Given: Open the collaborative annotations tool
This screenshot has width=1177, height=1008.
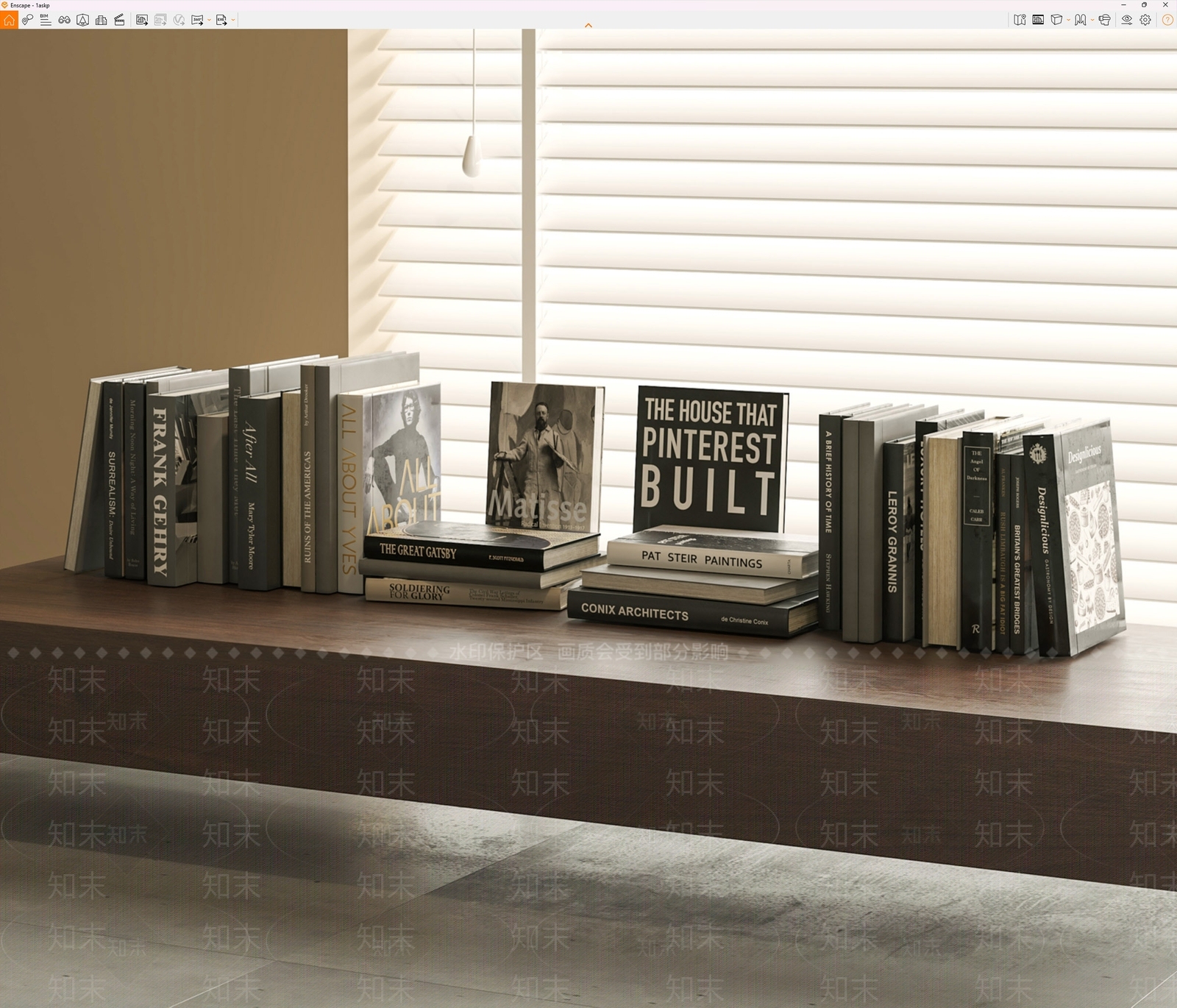Looking at the screenshot, I should coord(27,20).
